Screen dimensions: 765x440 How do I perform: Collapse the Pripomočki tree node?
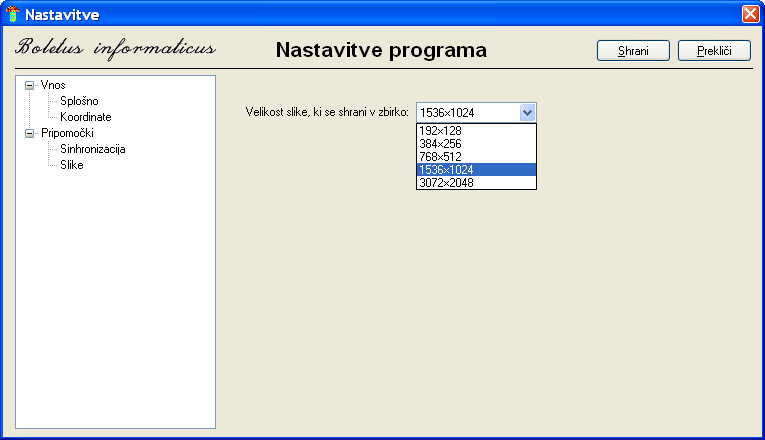[x=29, y=133]
